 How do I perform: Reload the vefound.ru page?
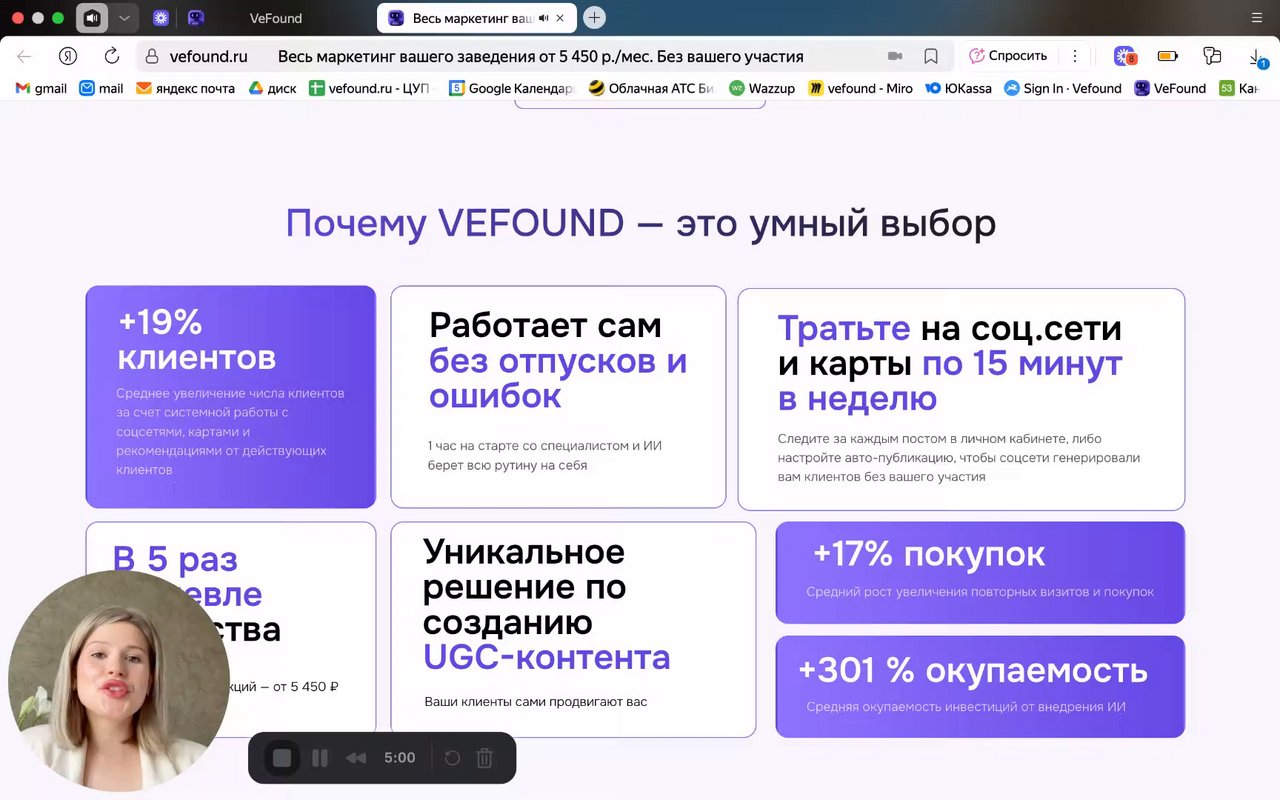112,56
